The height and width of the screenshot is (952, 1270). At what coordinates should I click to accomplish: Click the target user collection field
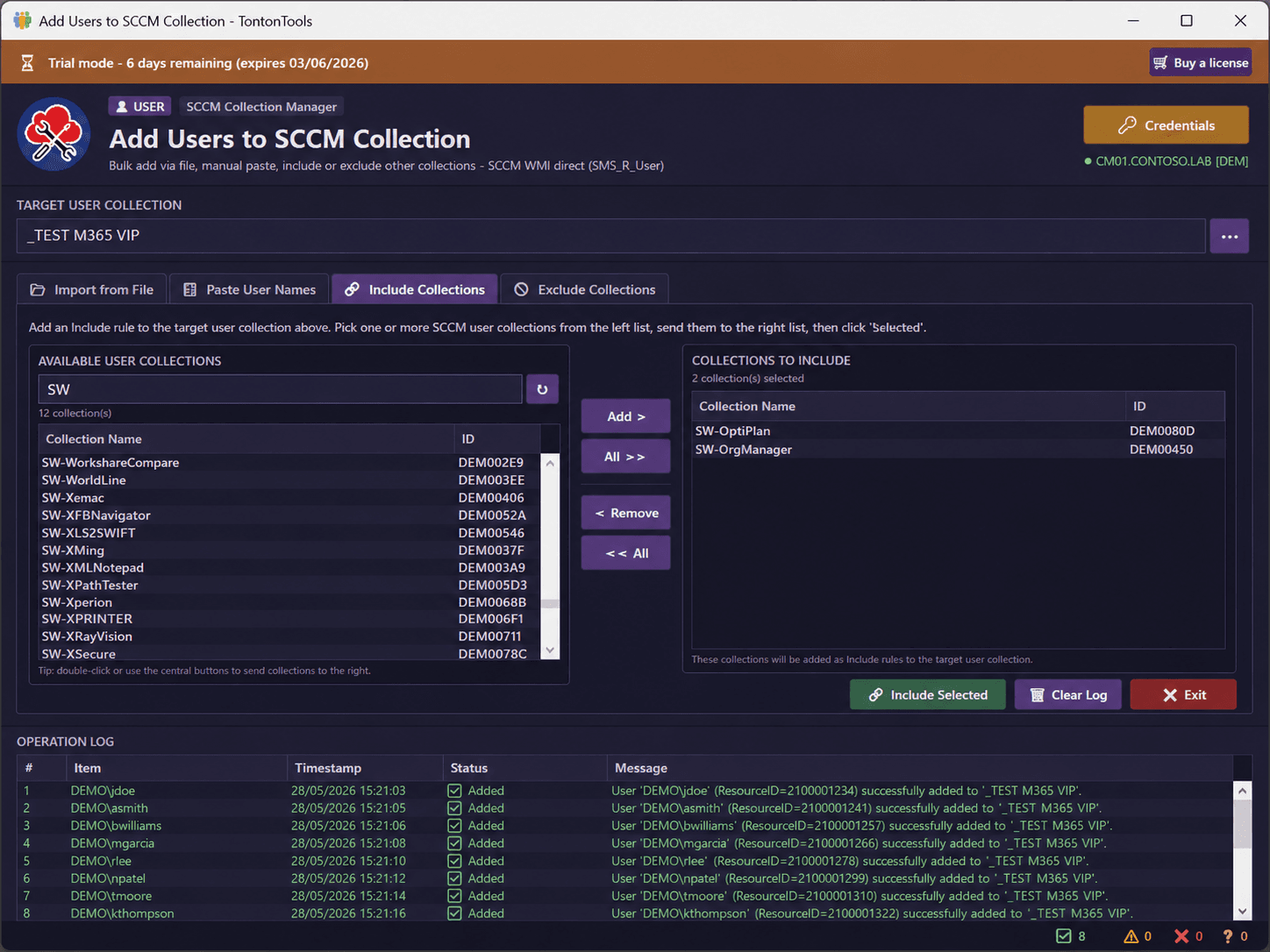pyautogui.click(x=611, y=236)
